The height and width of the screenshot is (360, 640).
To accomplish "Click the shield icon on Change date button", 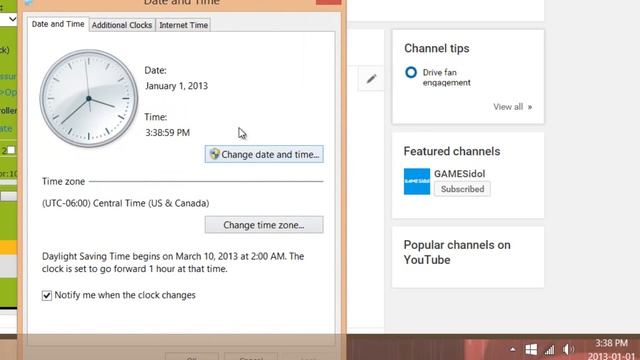I will pos(214,154).
